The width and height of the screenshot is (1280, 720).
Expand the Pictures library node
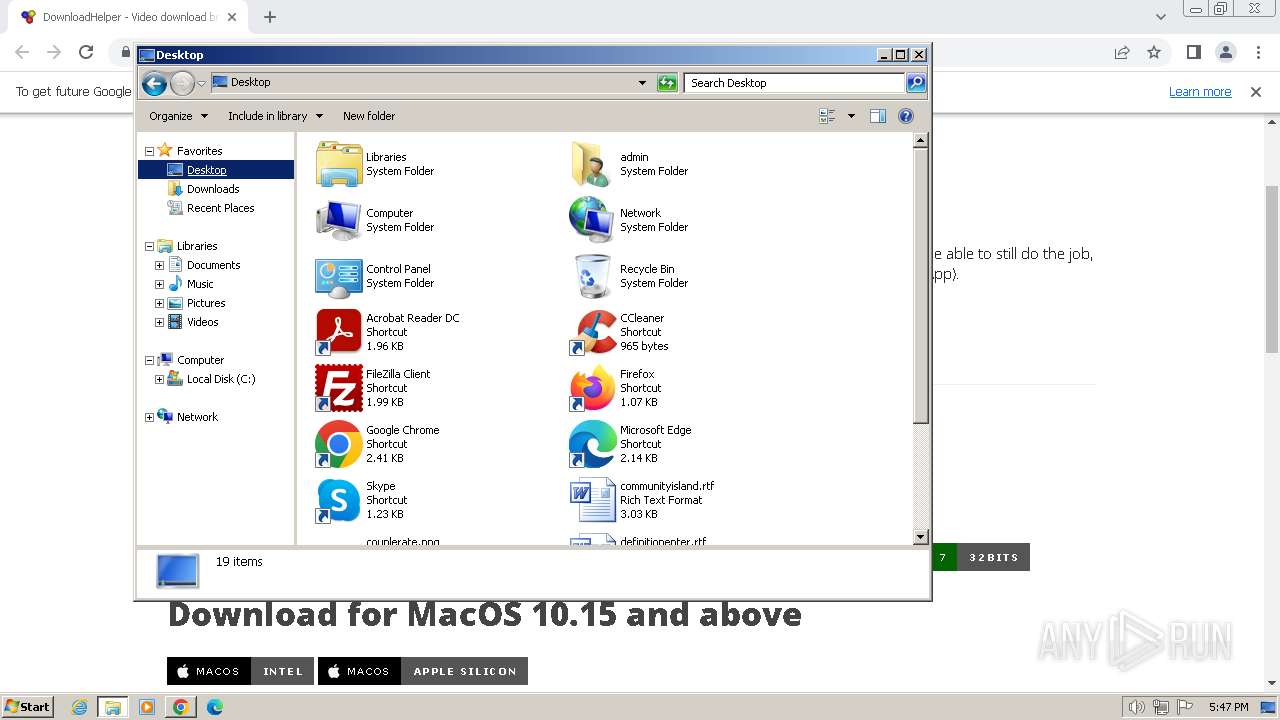[x=159, y=303]
